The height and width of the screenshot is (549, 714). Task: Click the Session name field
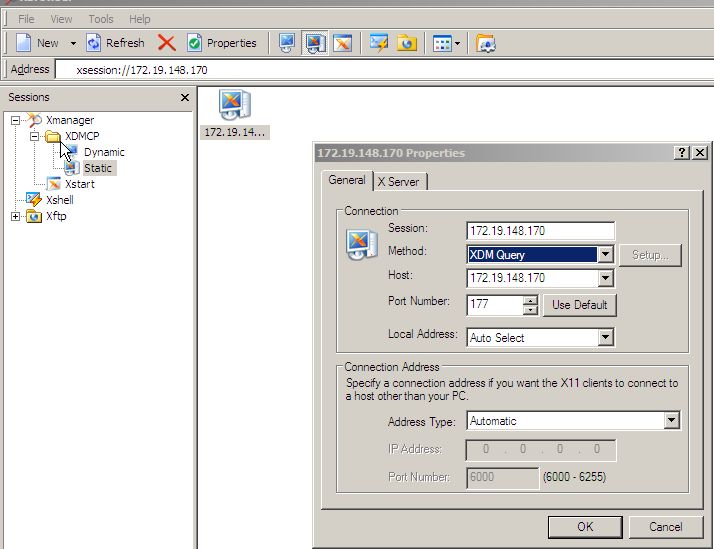pos(541,231)
